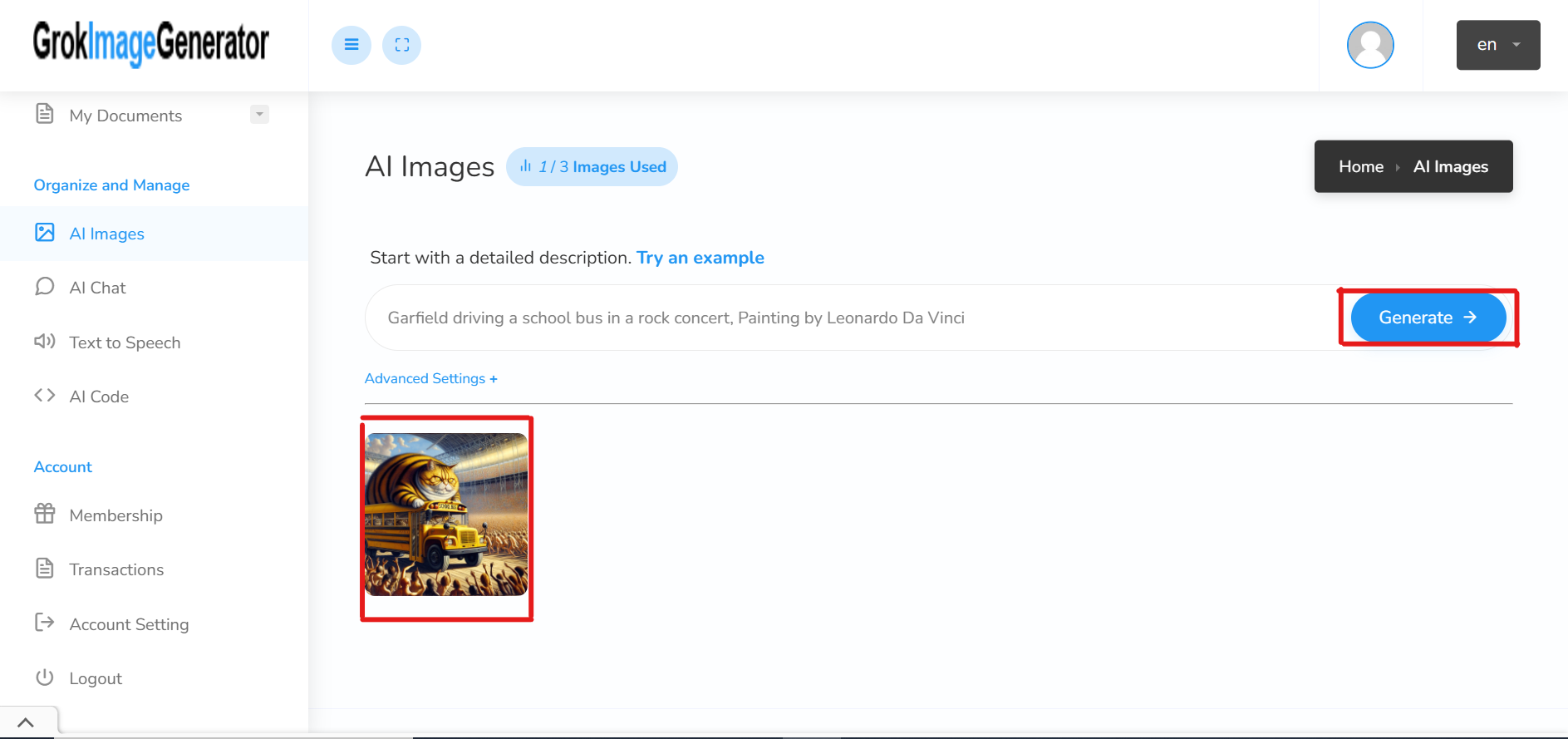
Task: Click the AI Chat bubble icon
Action: (45, 286)
